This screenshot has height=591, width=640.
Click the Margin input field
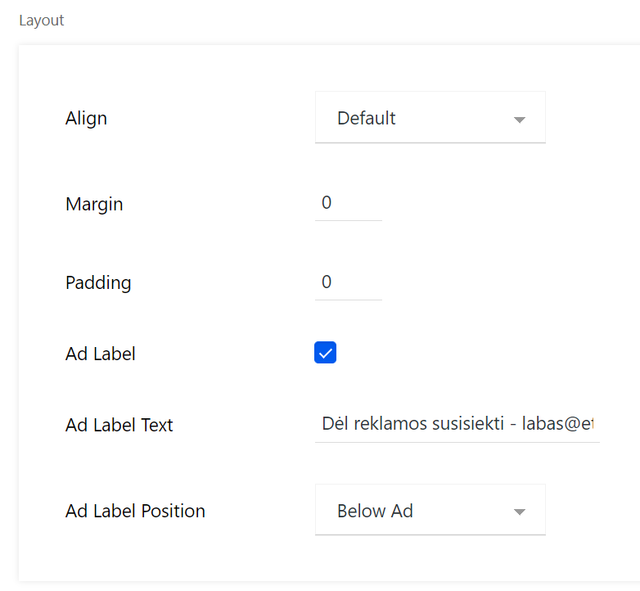click(349, 203)
